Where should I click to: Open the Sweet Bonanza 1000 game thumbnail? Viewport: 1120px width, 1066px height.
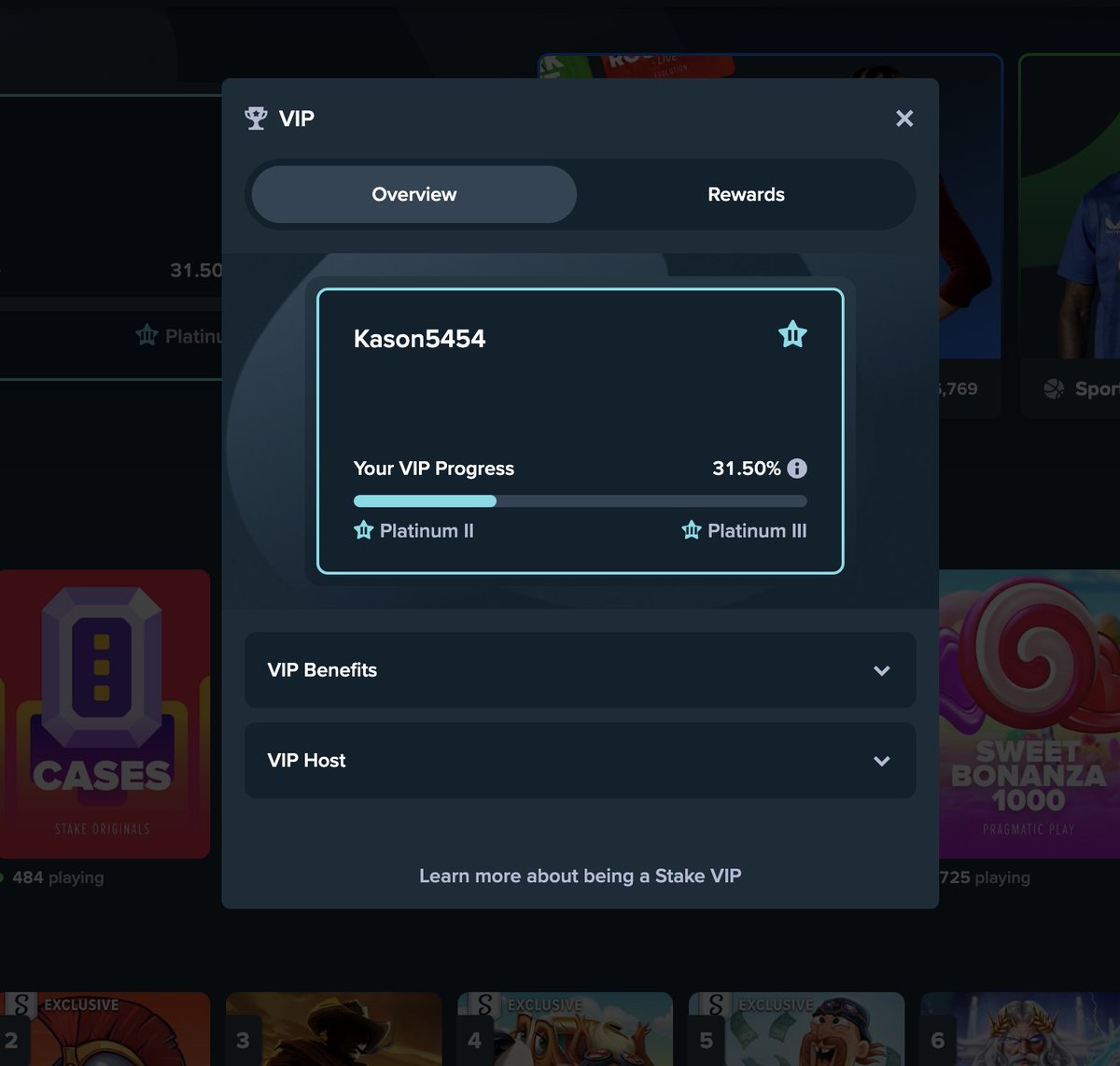point(1029,714)
